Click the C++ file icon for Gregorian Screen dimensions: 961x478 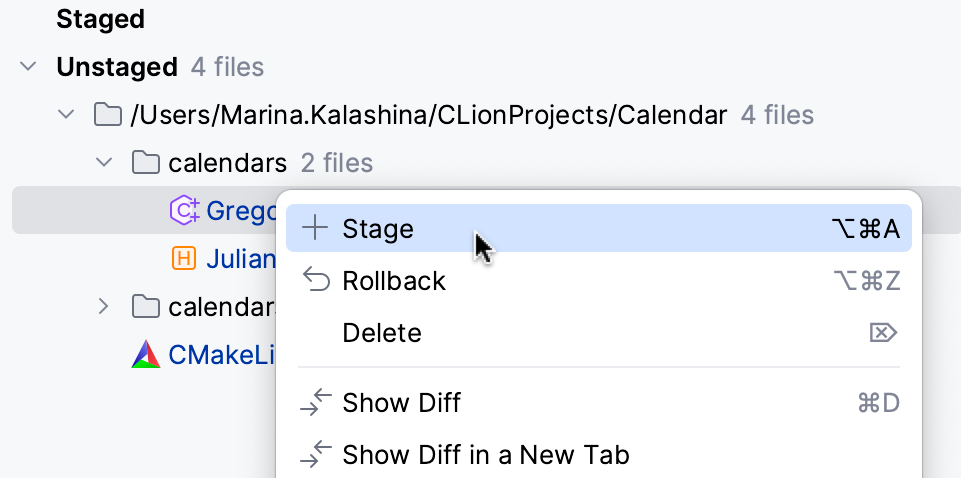coord(184,211)
